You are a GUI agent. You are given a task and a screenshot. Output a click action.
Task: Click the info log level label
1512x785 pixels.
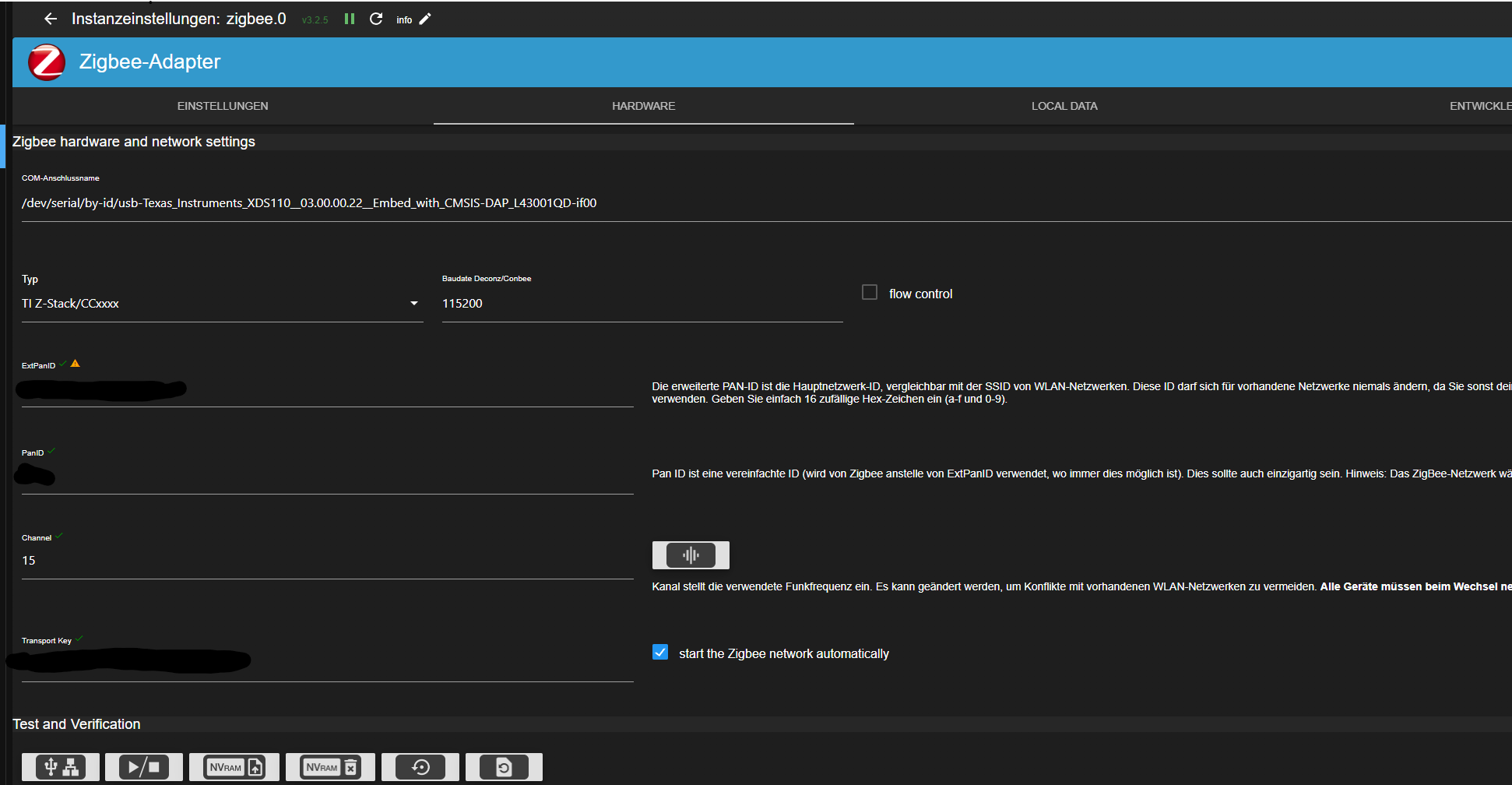coord(404,20)
